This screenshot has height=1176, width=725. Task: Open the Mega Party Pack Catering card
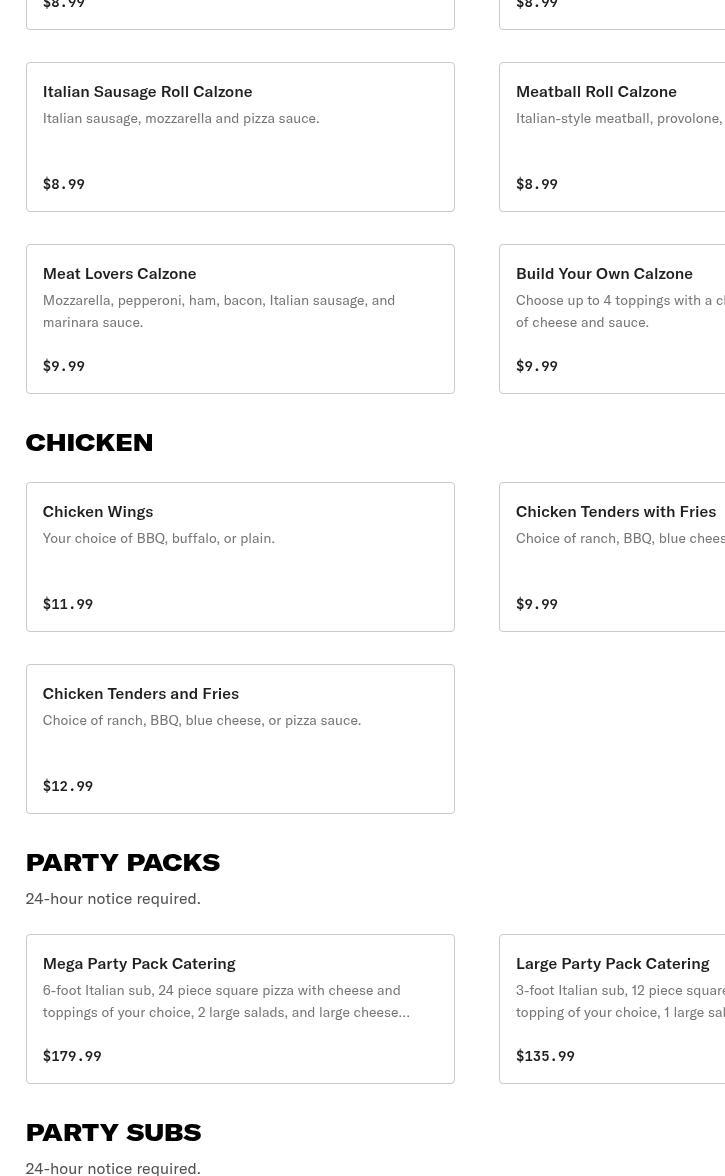(240, 1009)
